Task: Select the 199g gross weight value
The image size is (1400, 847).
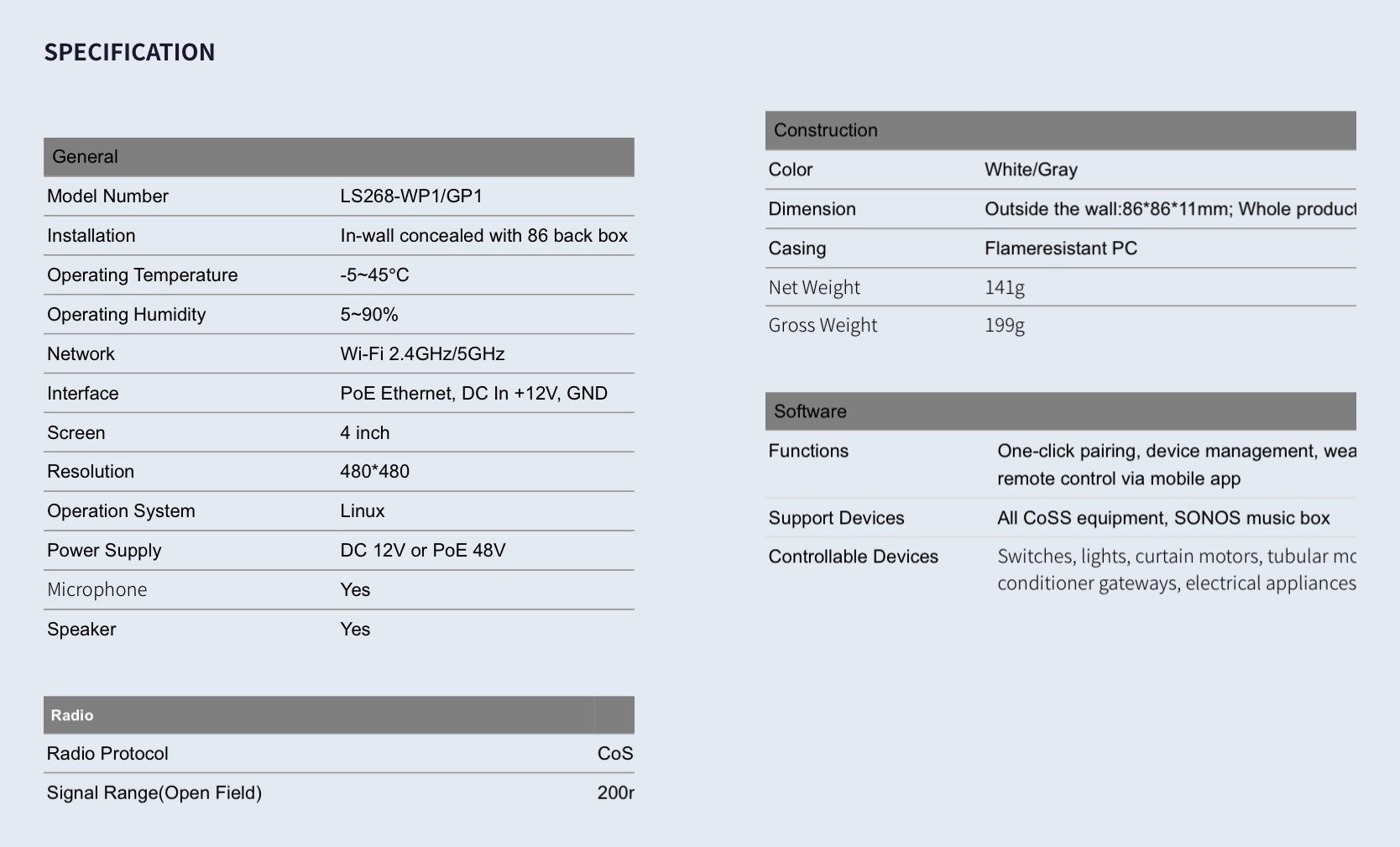Action: (1004, 326)
